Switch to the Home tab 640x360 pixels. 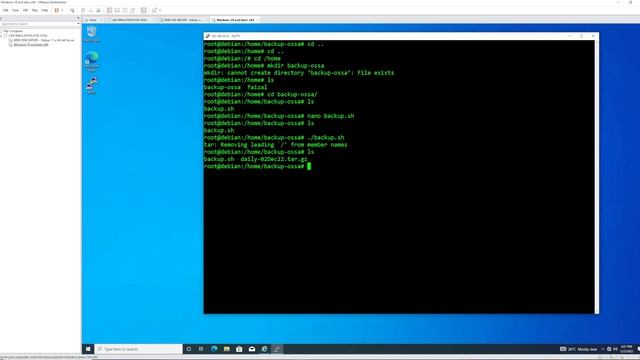click(x=93, y=20)
